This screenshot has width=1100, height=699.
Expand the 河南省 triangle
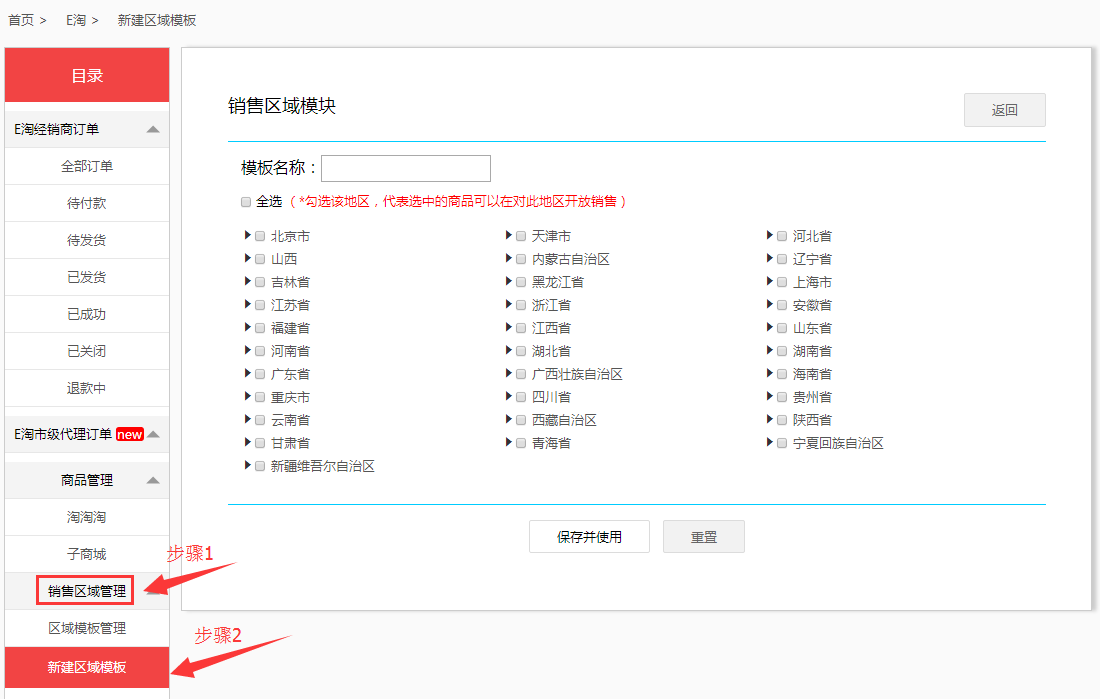[x=248, y=350]
